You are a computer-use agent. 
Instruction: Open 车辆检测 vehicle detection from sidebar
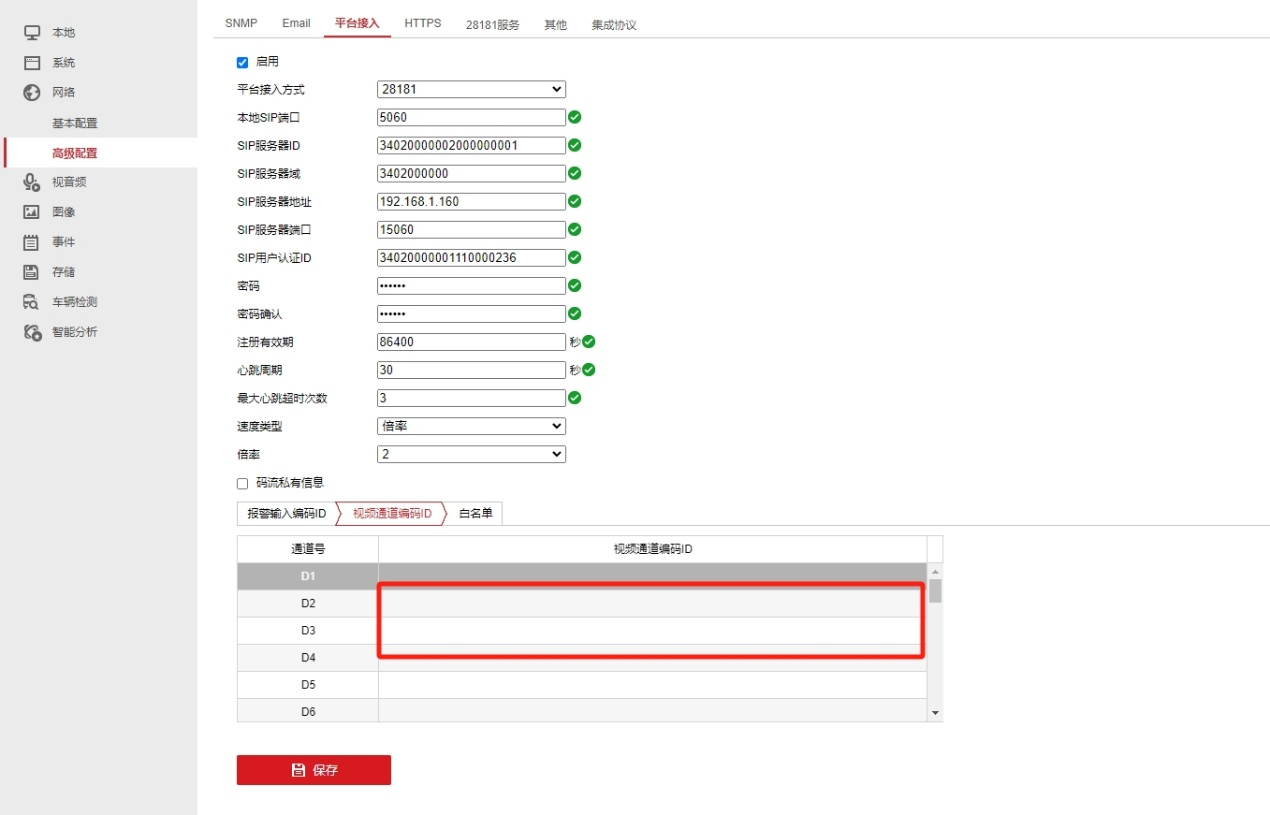(31, 301)
